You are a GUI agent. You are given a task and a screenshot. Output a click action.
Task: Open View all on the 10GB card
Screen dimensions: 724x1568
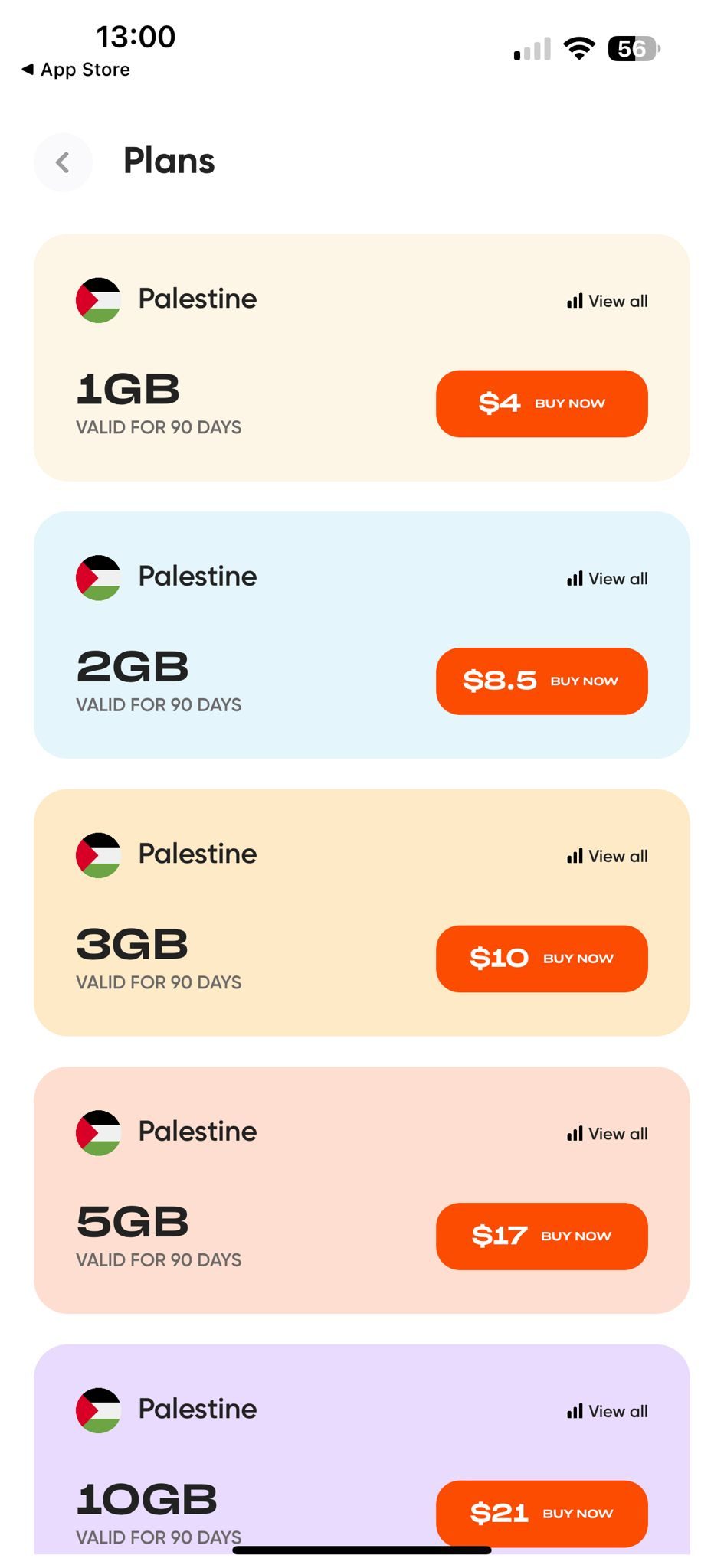pyautogui.click(x=608, y=1412)
